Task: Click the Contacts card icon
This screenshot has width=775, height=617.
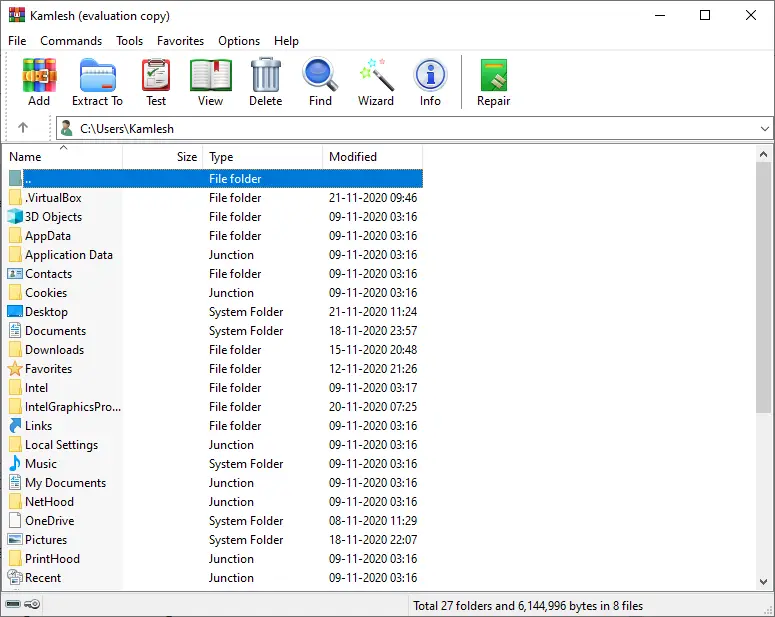Action: tap(15, 273)
